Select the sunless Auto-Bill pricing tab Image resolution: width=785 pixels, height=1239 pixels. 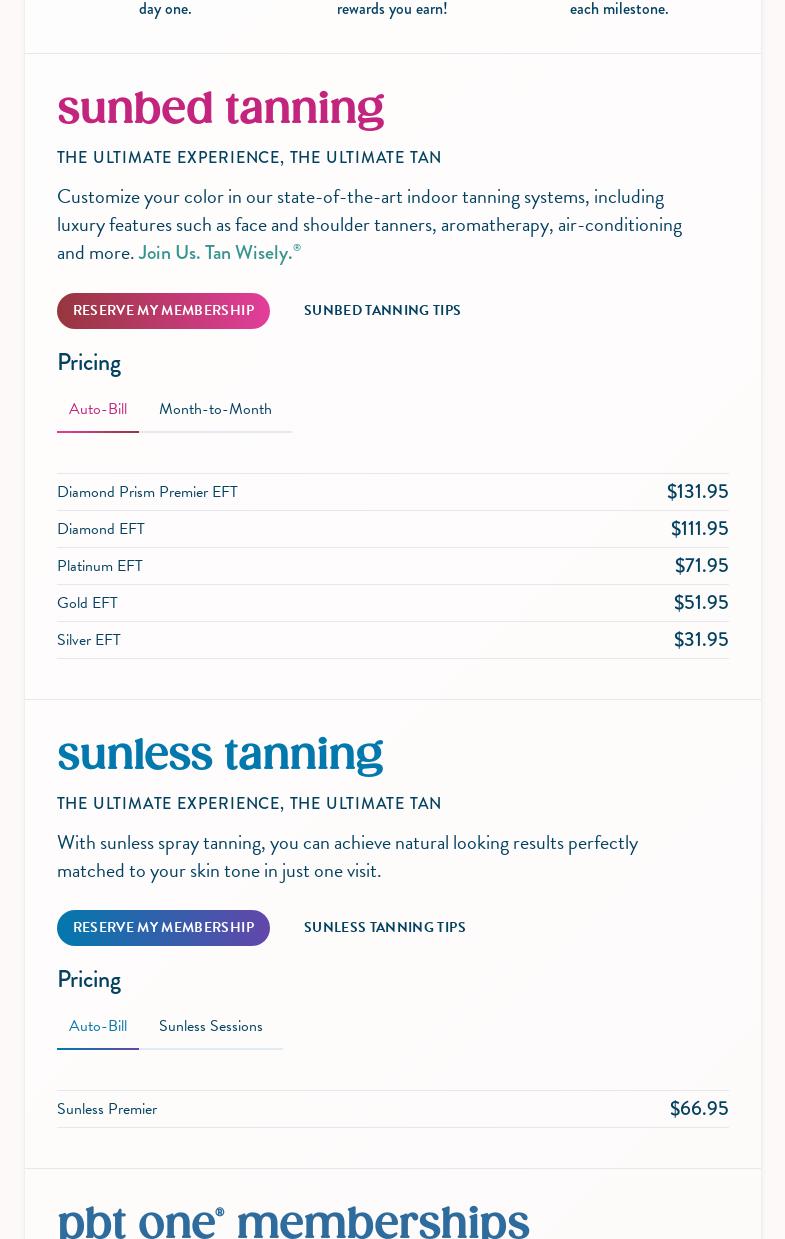click(x=98, y=1027)
